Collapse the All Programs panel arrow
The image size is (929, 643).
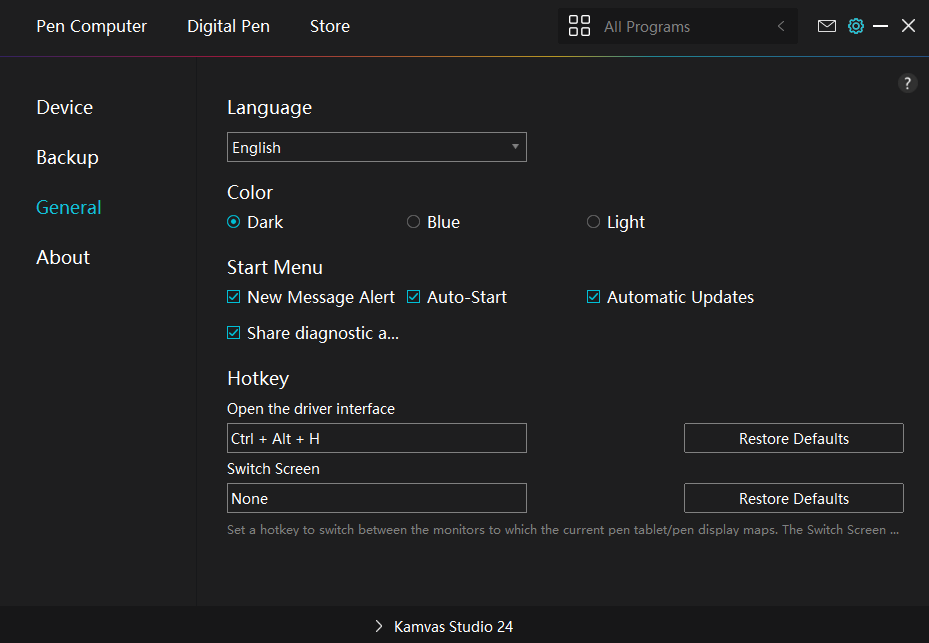point(781,26)
